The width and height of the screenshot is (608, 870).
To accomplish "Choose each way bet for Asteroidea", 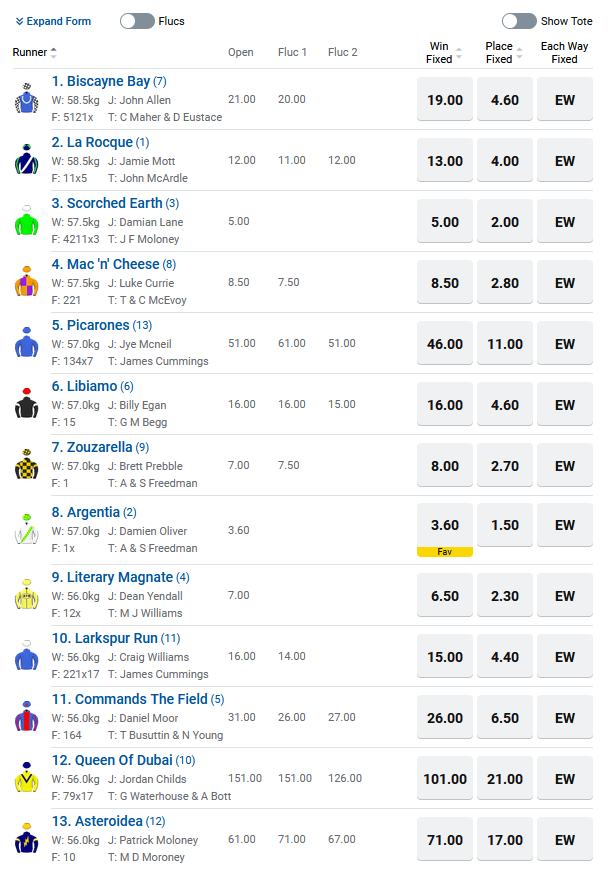I will [x=565, y=840].
